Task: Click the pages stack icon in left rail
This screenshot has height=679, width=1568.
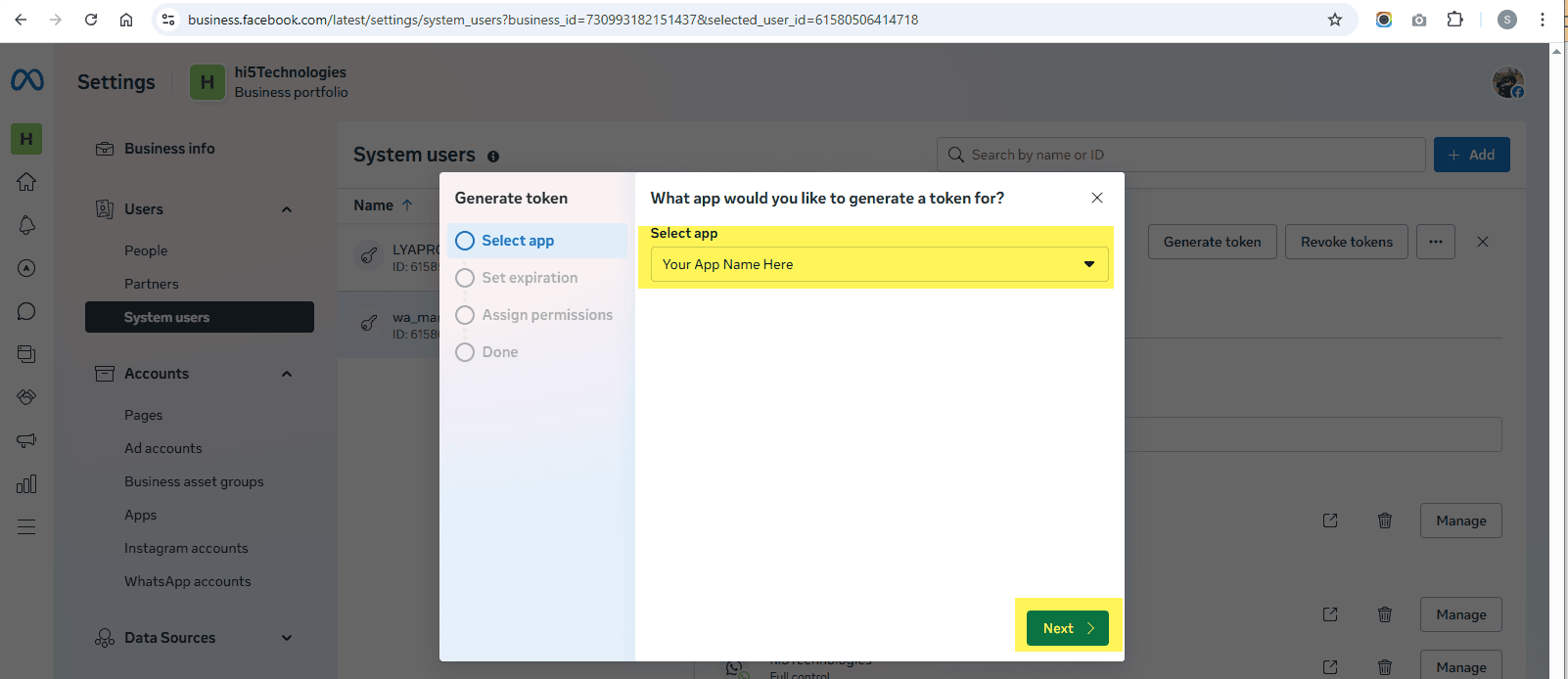Action: click(26, 354)
